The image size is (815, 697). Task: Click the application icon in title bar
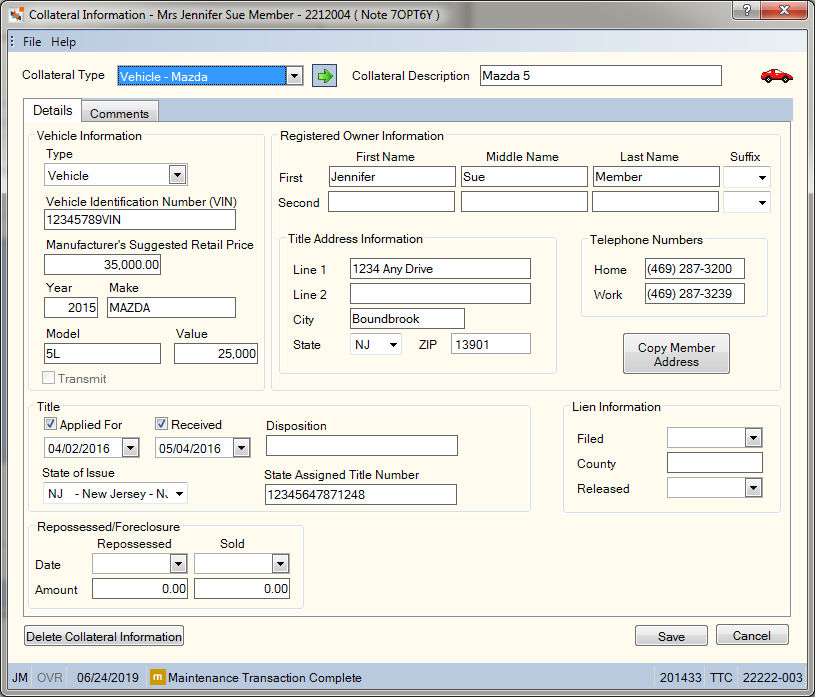click(x=16, y=15)
